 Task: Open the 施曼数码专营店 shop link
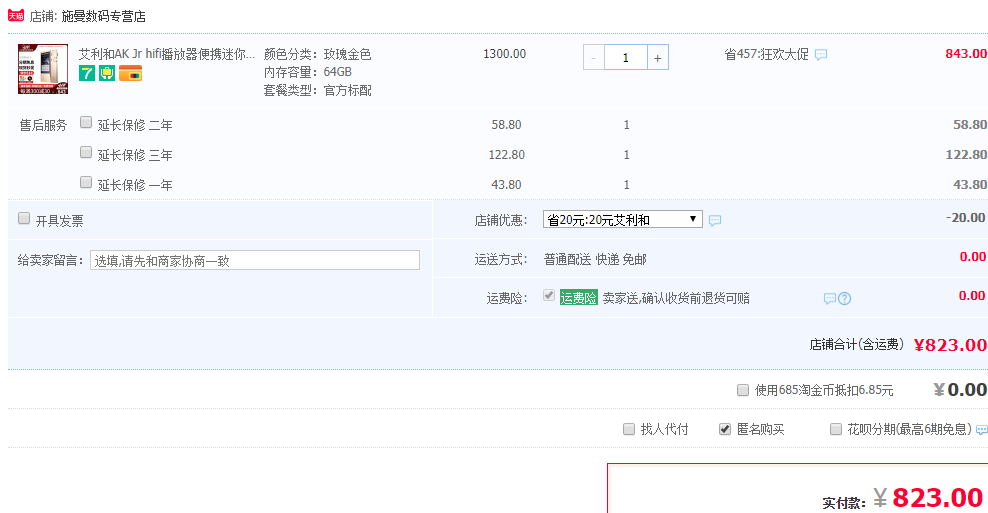point(103,16)
